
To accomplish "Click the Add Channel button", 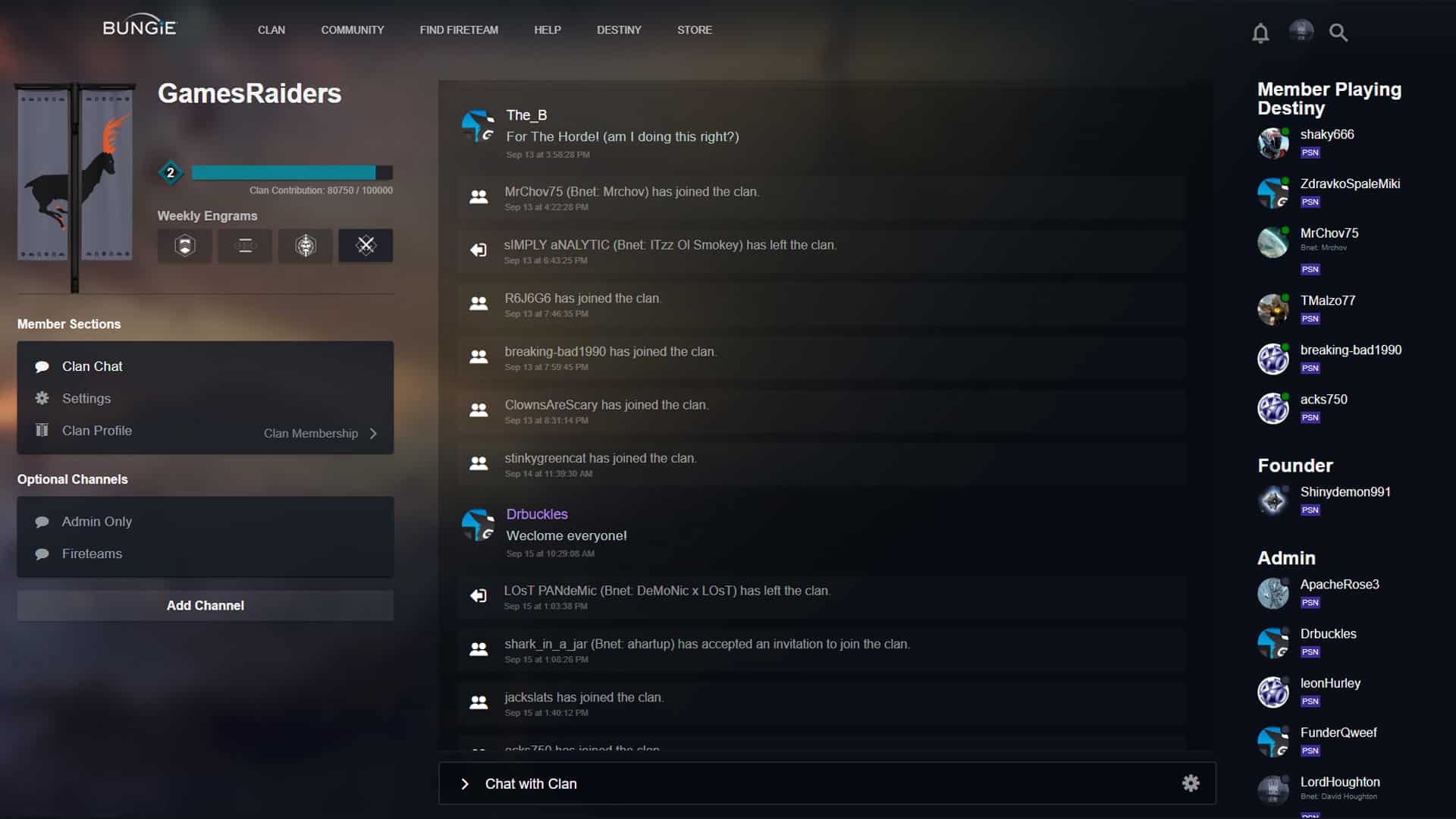I will tap(206, 606).
